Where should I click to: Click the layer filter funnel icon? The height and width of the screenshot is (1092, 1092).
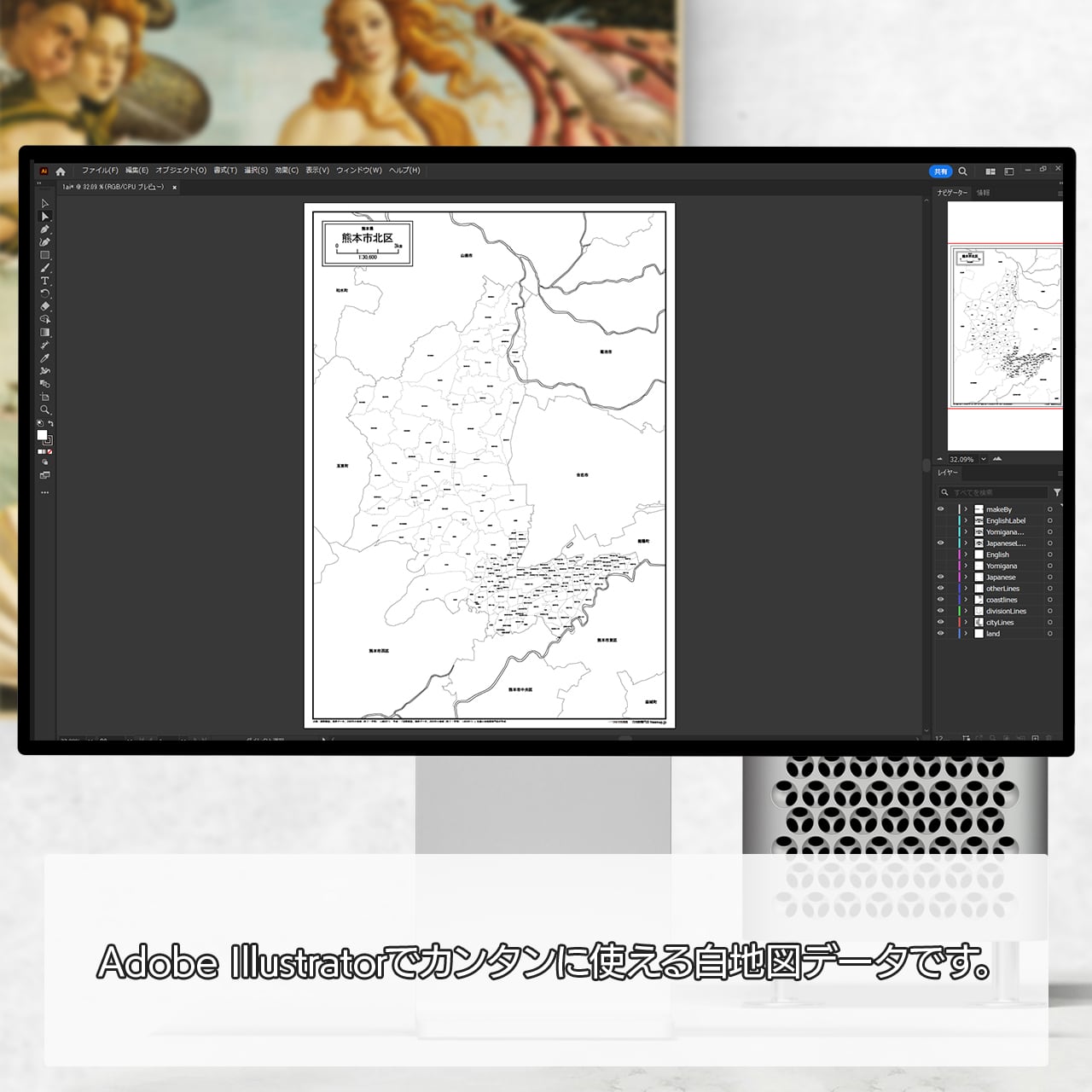click(x=1057, y=492)
